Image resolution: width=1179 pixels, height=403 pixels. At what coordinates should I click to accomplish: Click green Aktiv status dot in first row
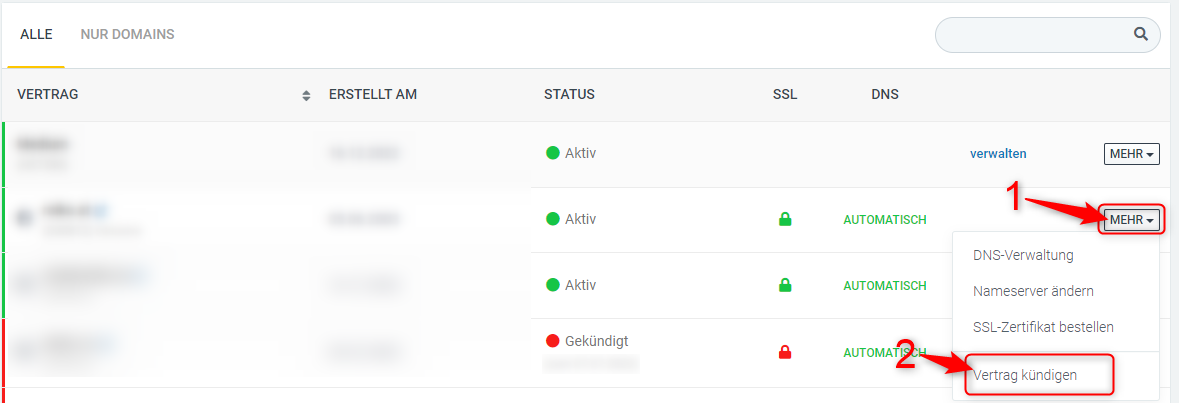(553, 153)
